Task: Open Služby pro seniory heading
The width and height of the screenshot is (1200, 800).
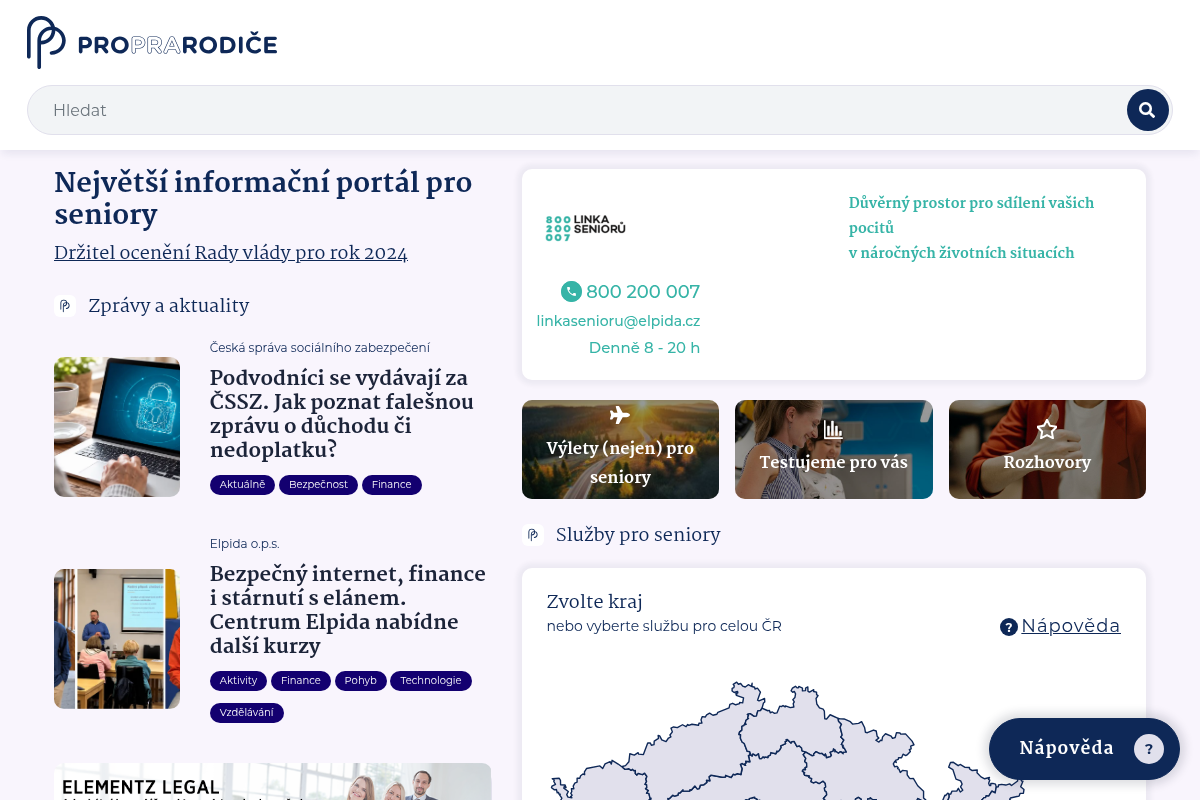Action: [638, 535]
